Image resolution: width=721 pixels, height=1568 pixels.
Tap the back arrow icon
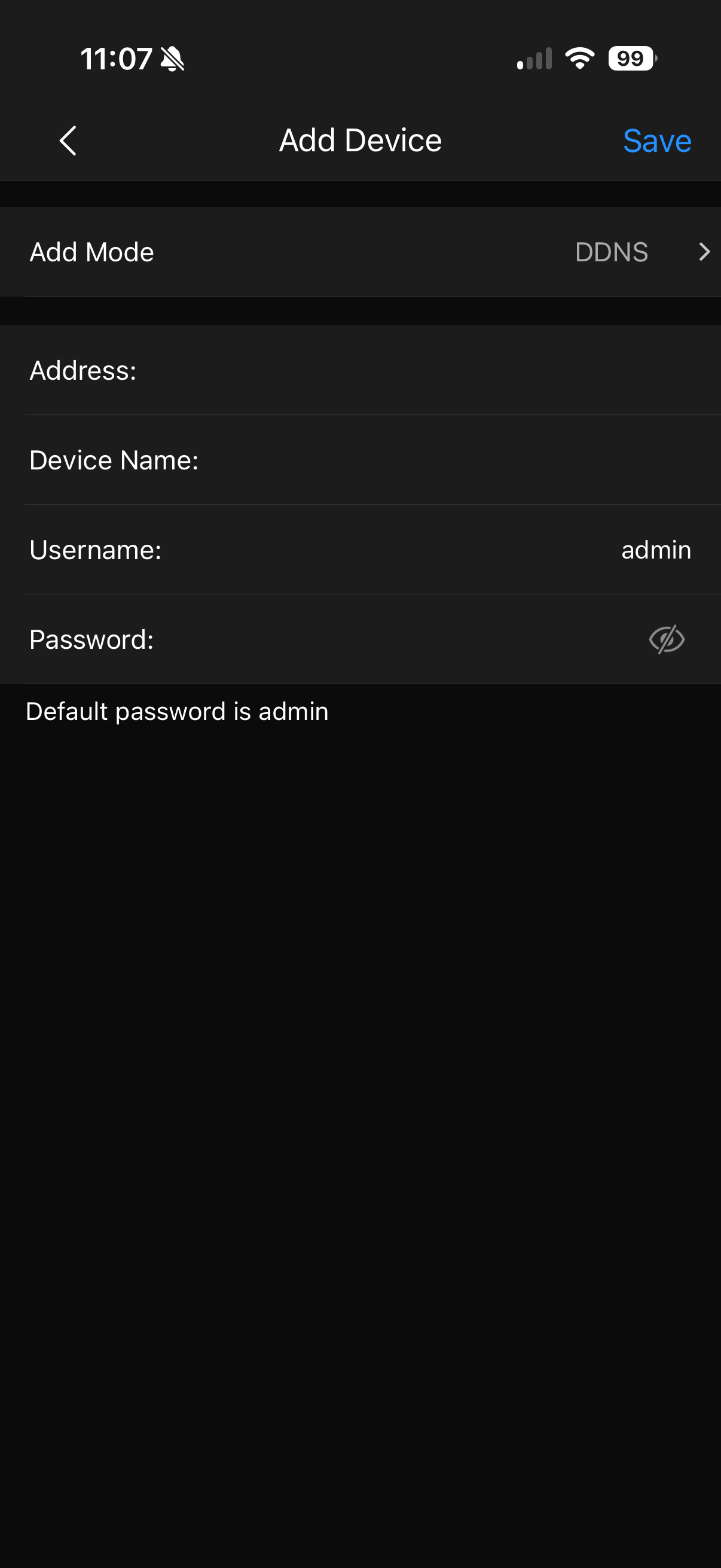tap(68, 141)
